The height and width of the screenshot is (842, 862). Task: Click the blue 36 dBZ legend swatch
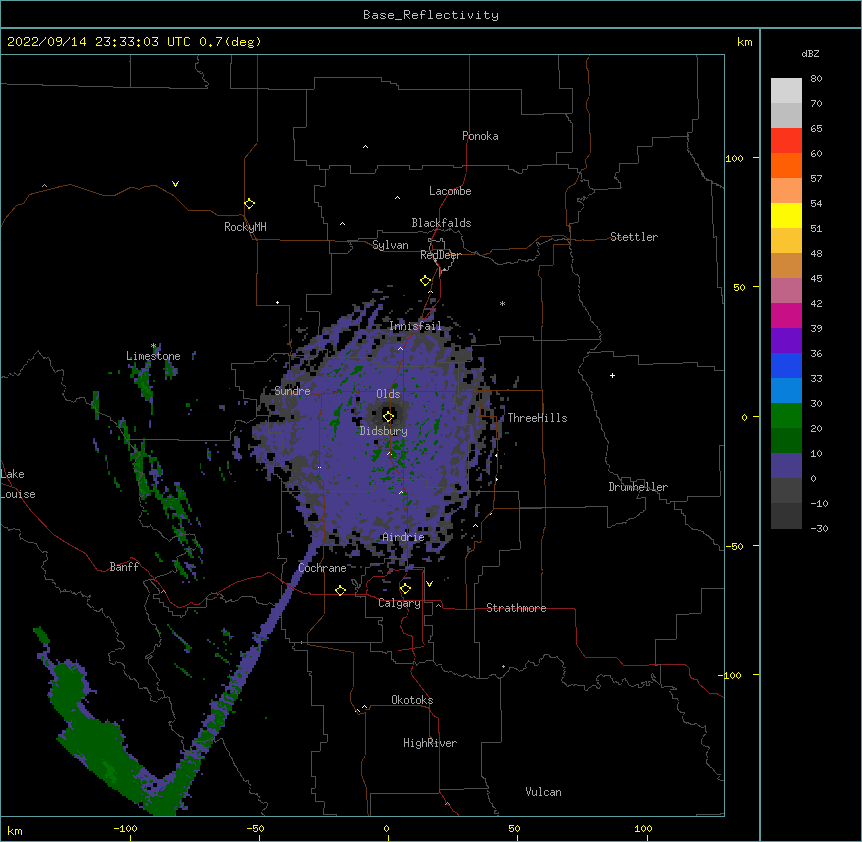(x=786, y=365)
